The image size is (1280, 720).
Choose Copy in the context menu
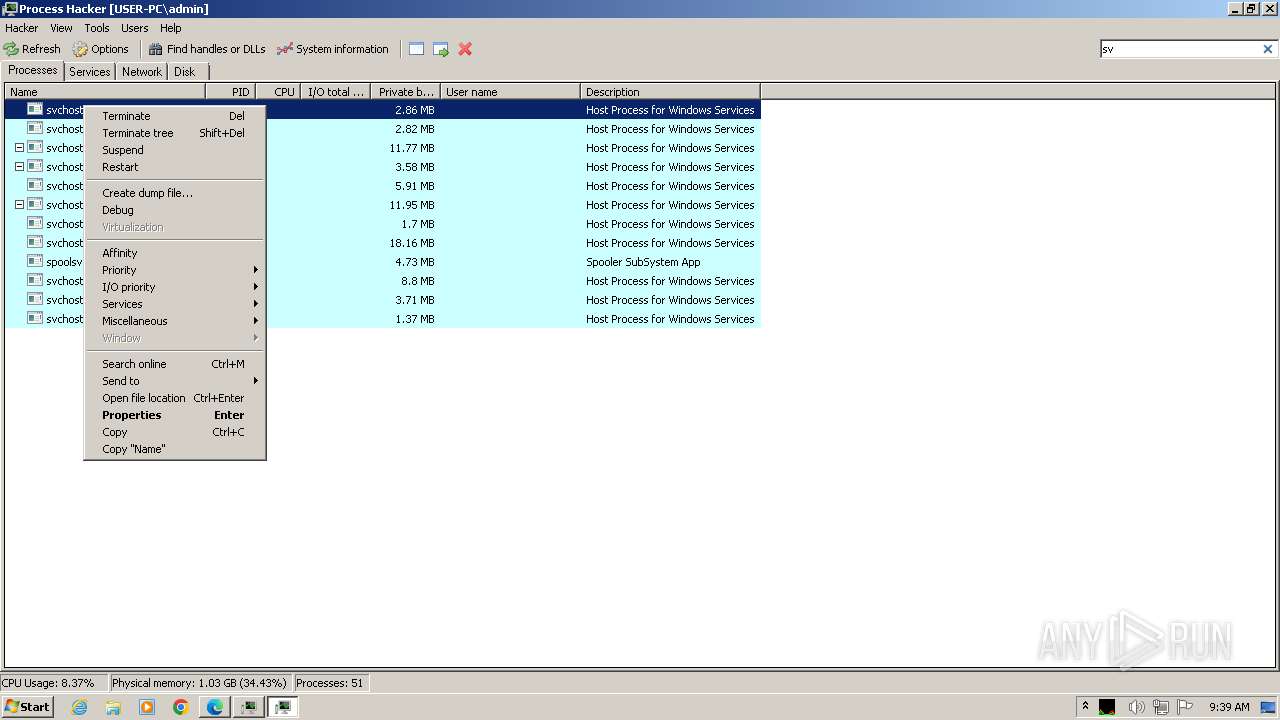point(174,432)
